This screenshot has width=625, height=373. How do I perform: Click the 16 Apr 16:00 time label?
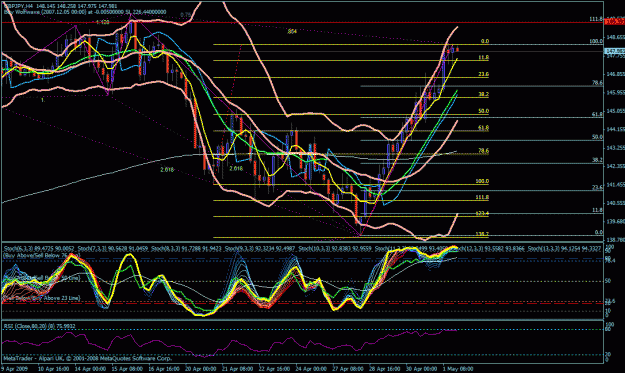tap(164, 369)
